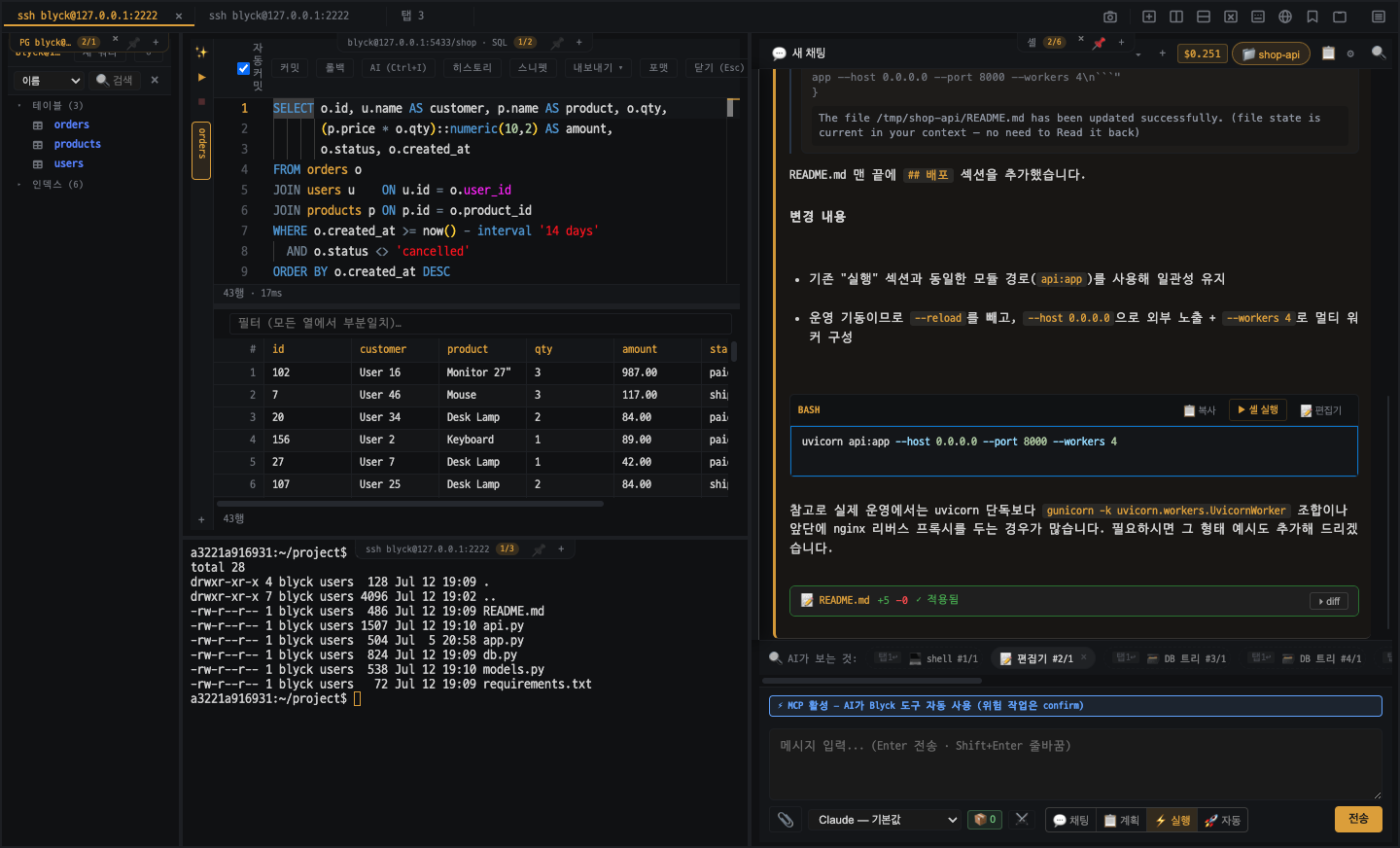Open the 새 채팅 chat tab
This screenshot has height=848, width=1400.
pos(799,53)
